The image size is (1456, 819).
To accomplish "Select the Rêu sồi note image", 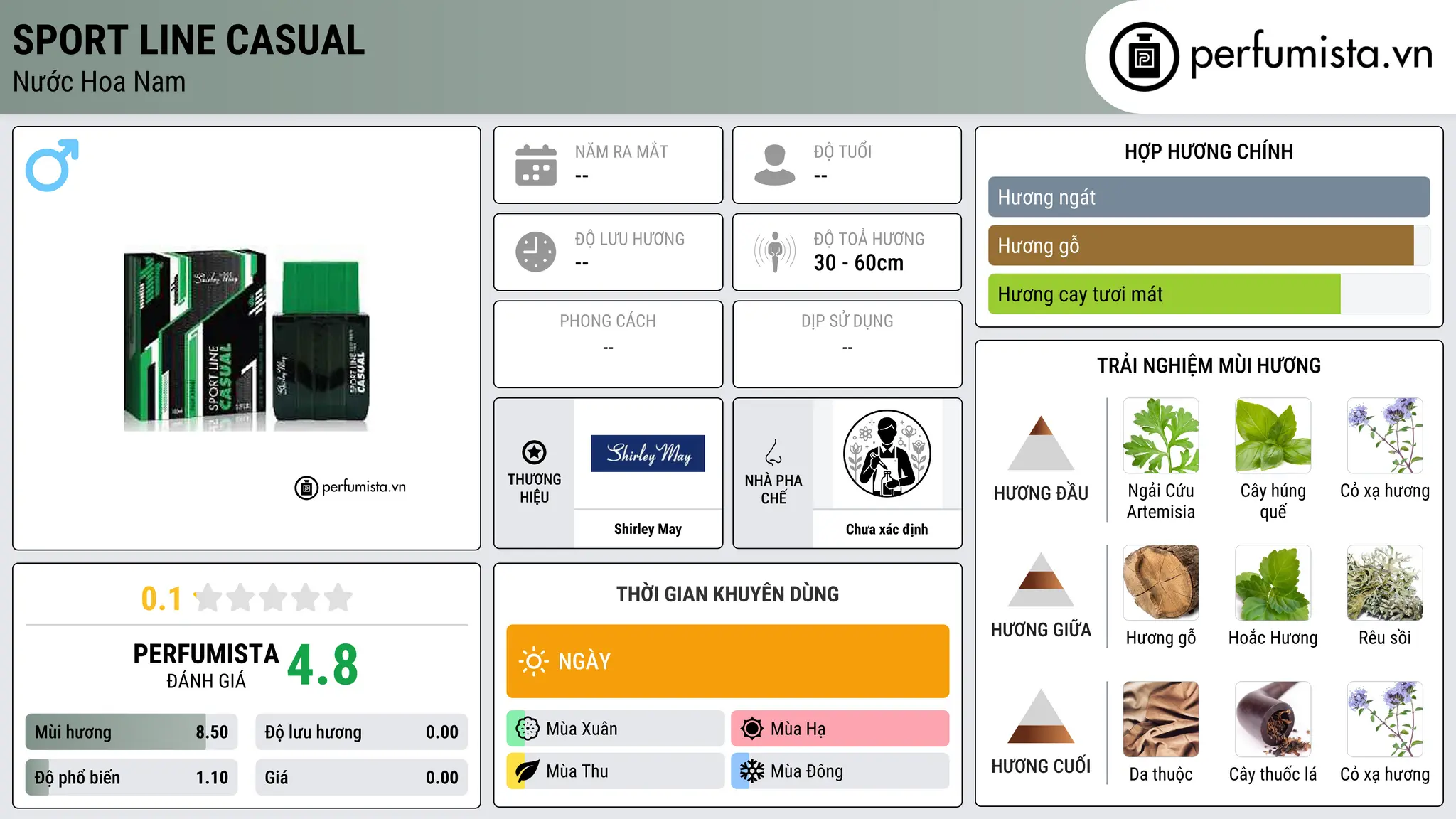I will tap(1385, 583).
